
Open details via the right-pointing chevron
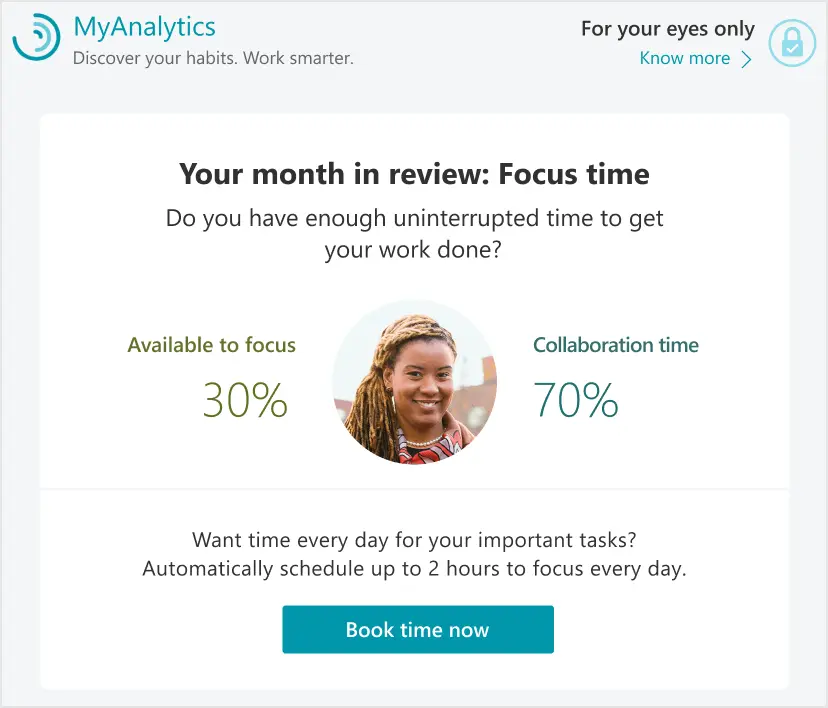pyautogui.click(x=746, y=59)
